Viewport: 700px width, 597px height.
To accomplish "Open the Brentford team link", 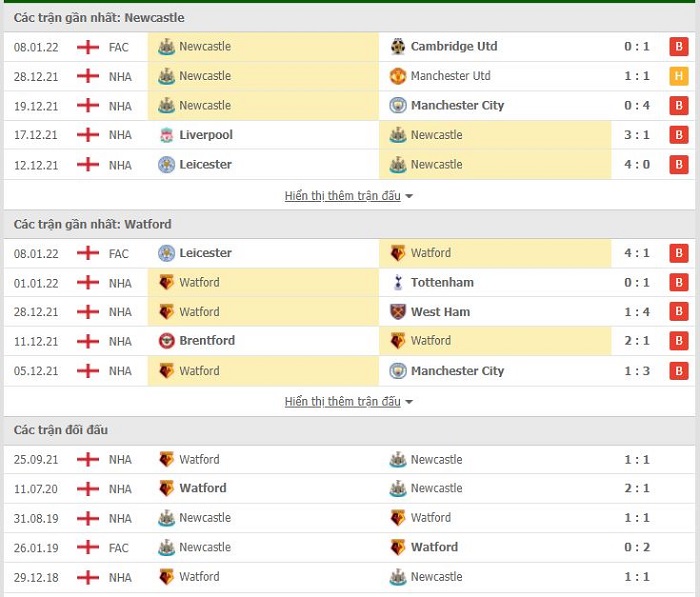I will pyautogui.click(x=207, y=341).
